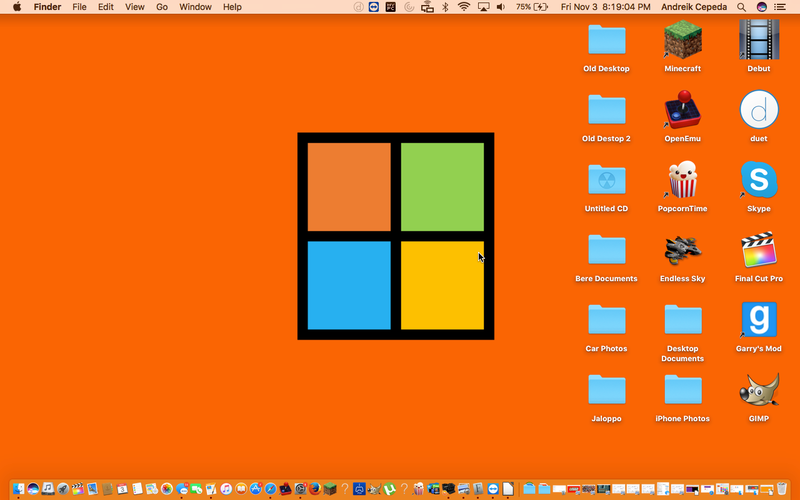Screen dimensions: 800x500
Task: Select the duet desktop icon
Action: 759,110
